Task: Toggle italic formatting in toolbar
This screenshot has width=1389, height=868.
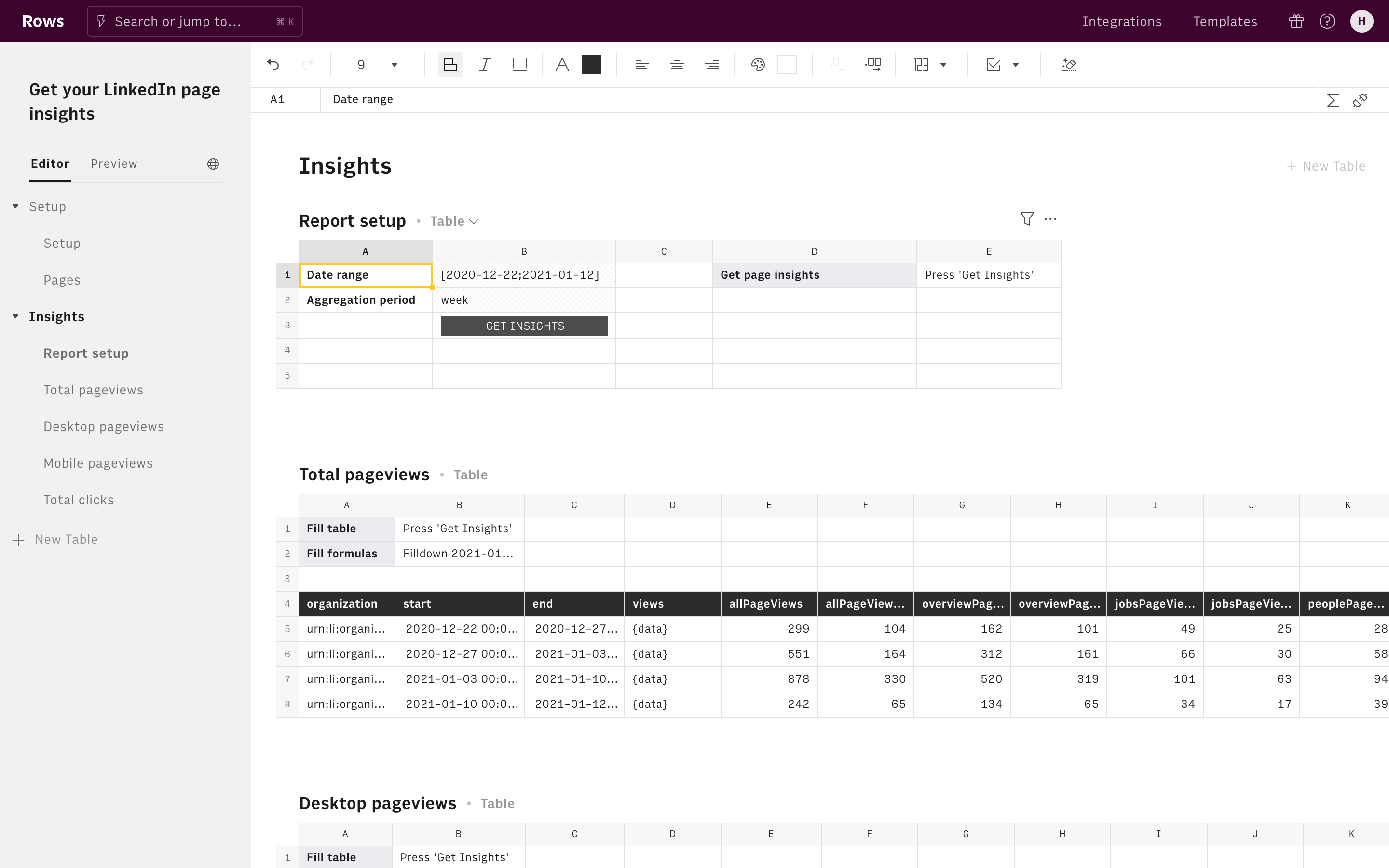Action: tap(485, 65)
